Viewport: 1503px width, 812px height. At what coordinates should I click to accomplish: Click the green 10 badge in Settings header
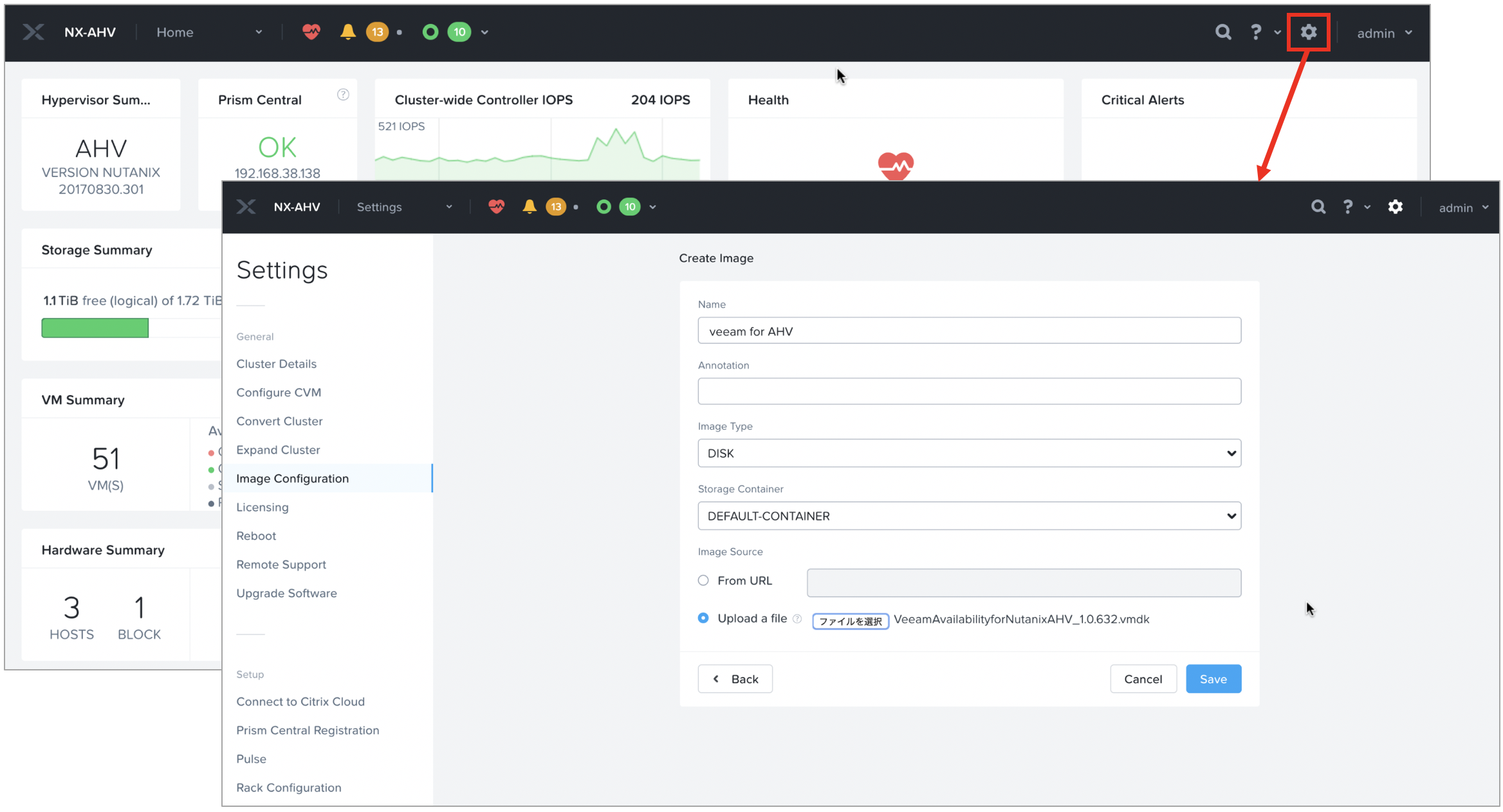pos(630,207)
